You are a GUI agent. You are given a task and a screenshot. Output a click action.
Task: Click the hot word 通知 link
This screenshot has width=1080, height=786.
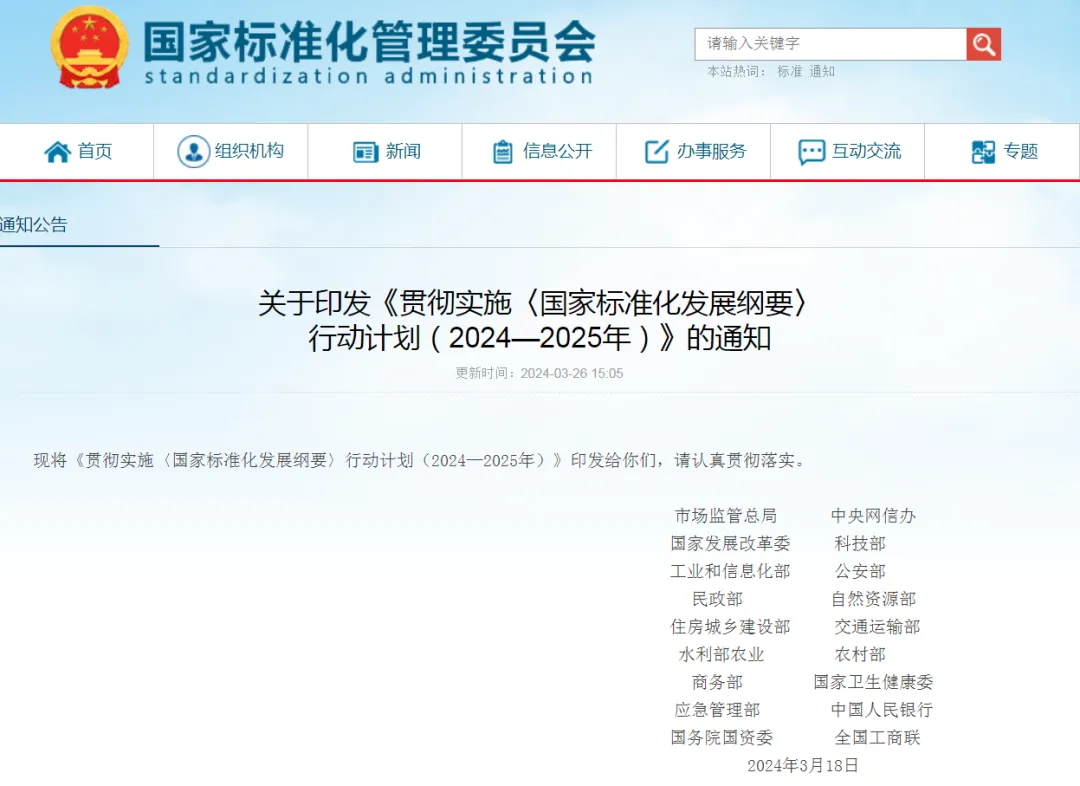(x=822, y=72)
